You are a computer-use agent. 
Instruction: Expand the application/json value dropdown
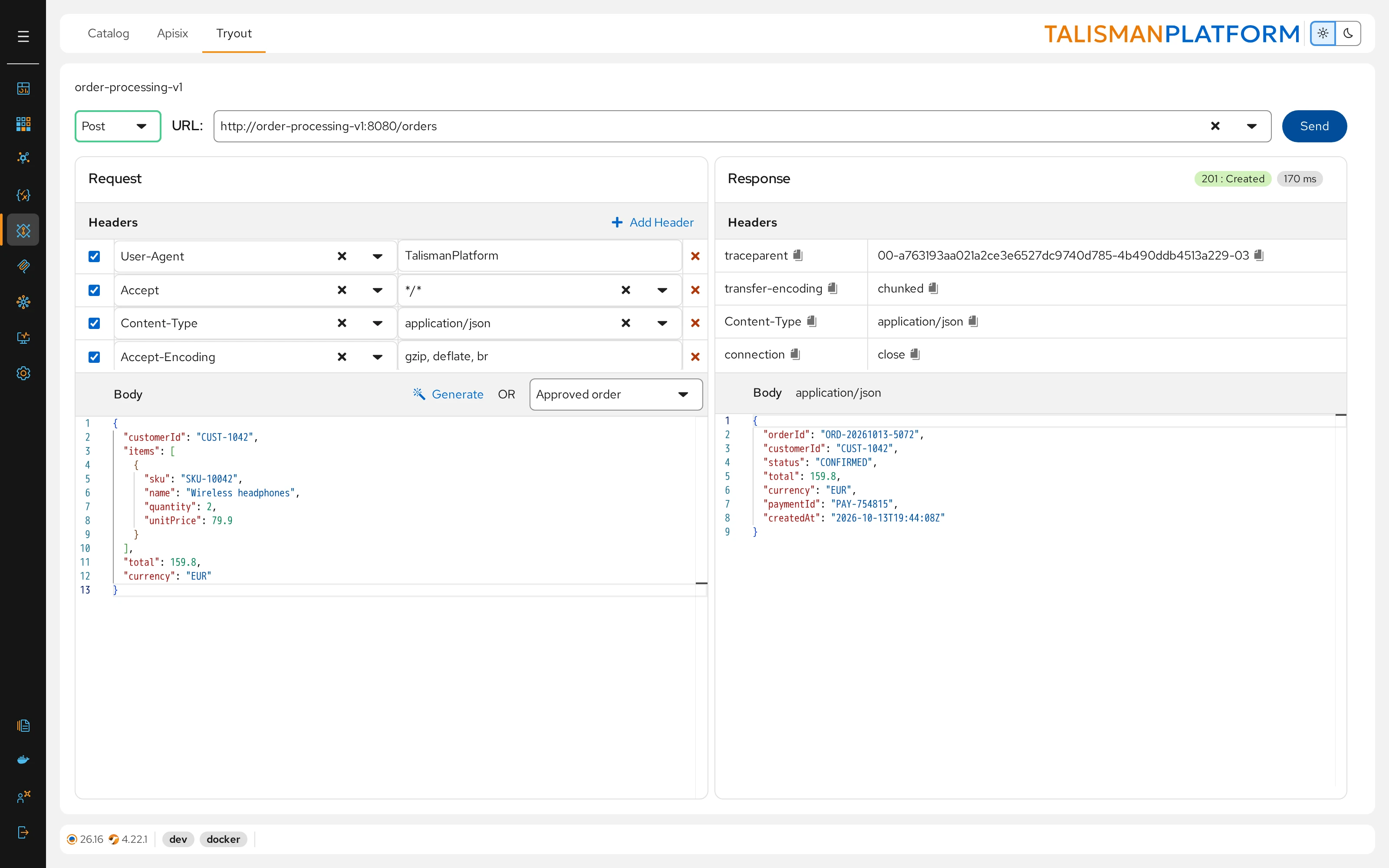[662, 323]
